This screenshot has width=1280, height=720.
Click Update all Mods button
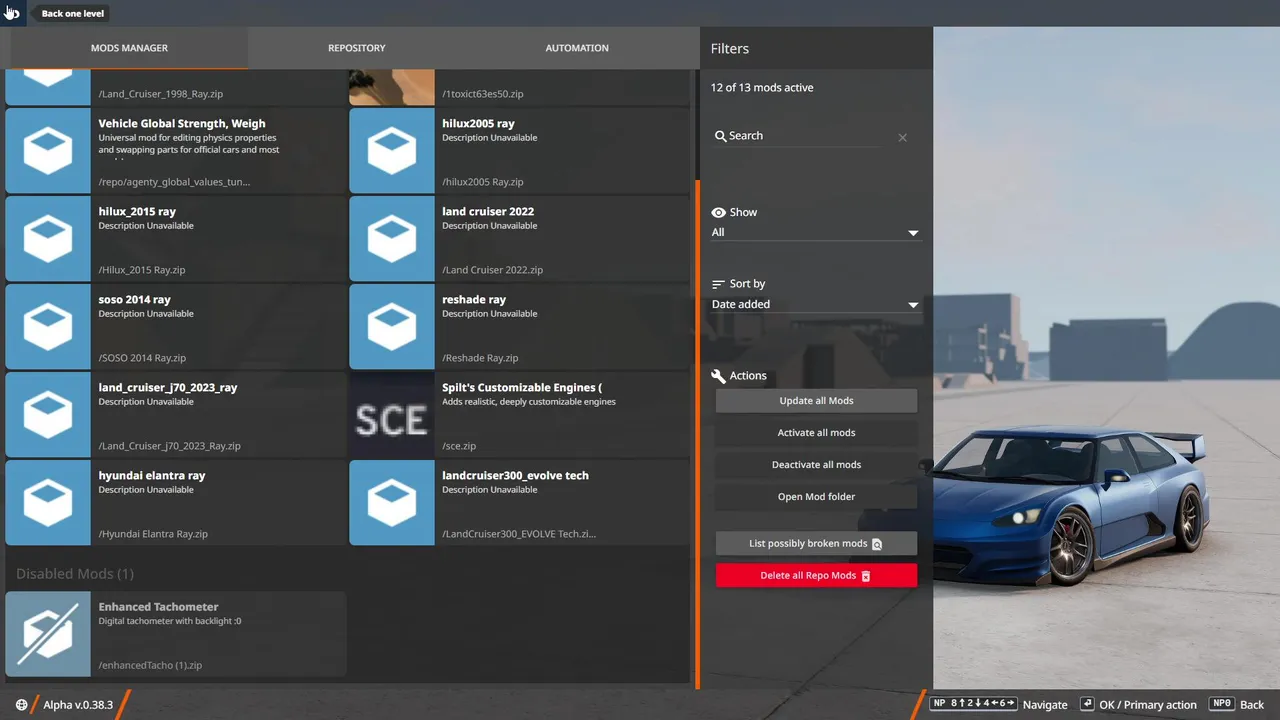(816, 401)
